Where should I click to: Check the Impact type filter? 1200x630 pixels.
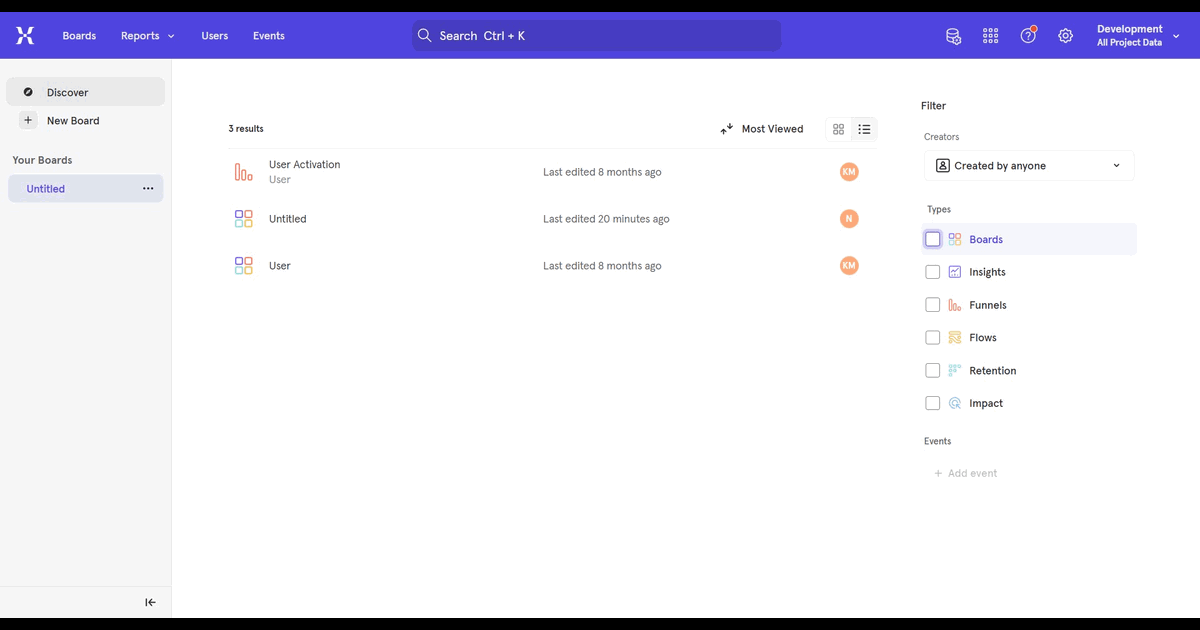coord(933,404)
